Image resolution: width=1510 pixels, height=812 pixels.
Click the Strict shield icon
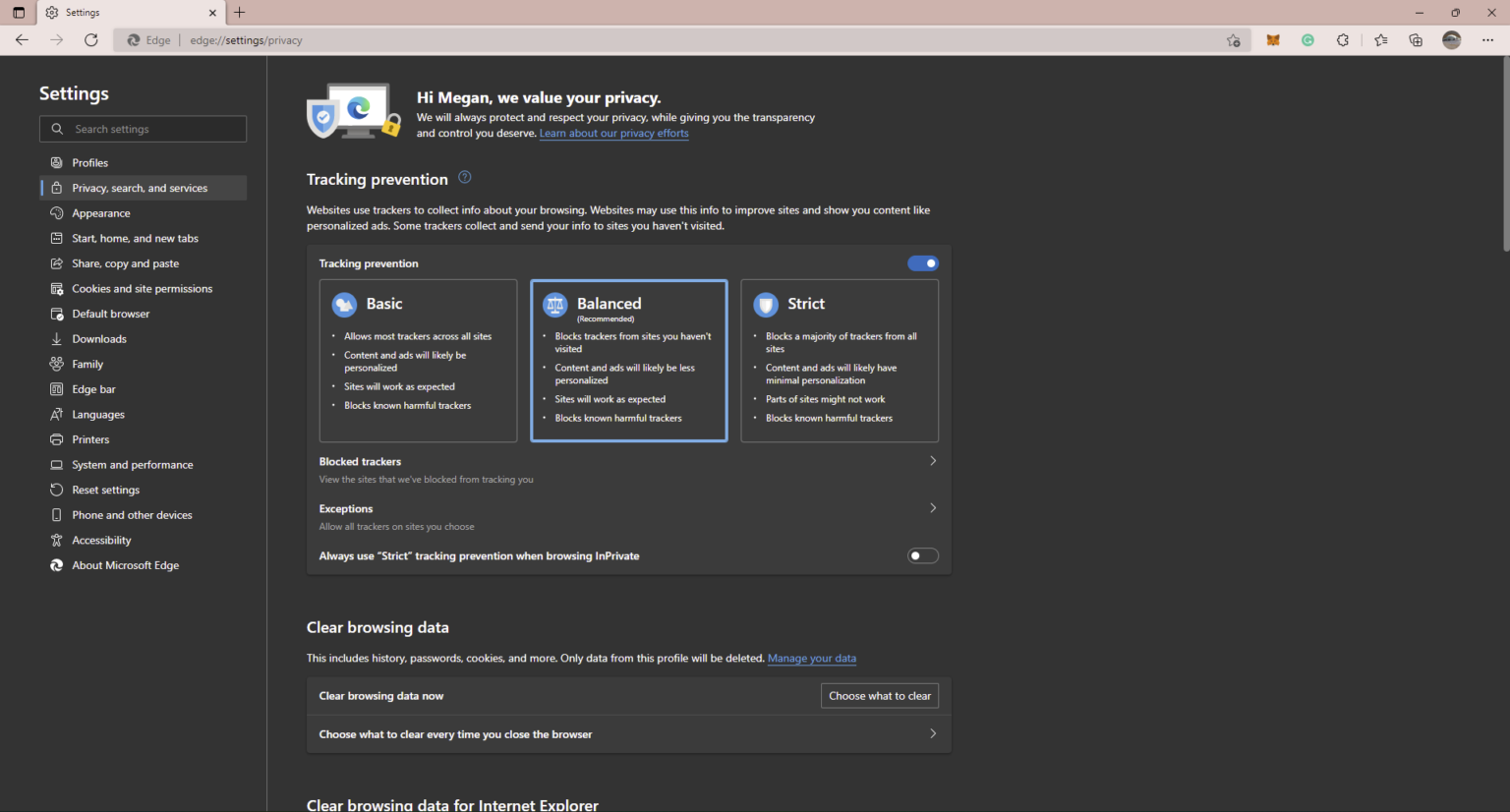tap(766, 305)
